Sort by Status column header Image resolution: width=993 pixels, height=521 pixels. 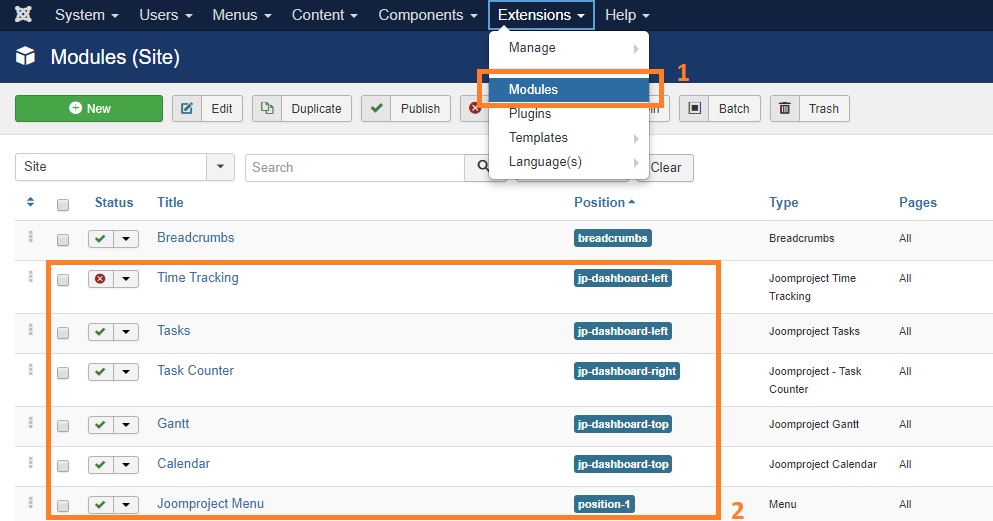[x=114, y=203]
